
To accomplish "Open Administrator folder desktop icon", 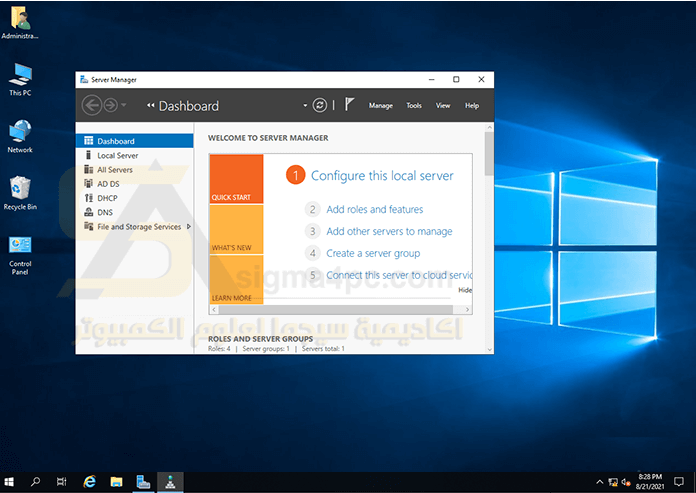I will tap(20, 23).
